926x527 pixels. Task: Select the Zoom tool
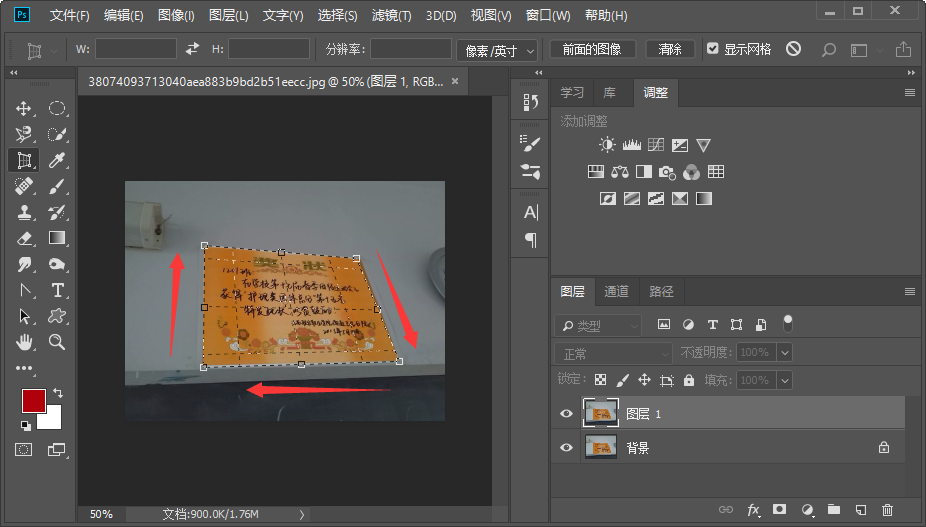tap(57, 342)
